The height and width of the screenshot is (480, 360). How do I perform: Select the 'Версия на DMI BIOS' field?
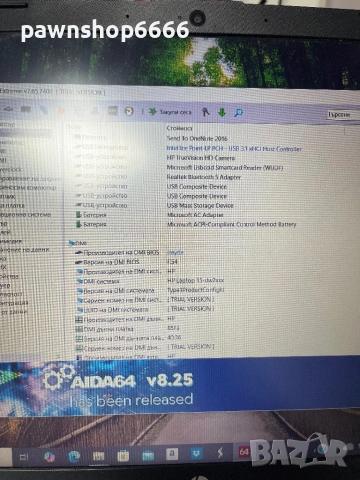[111, 262]
